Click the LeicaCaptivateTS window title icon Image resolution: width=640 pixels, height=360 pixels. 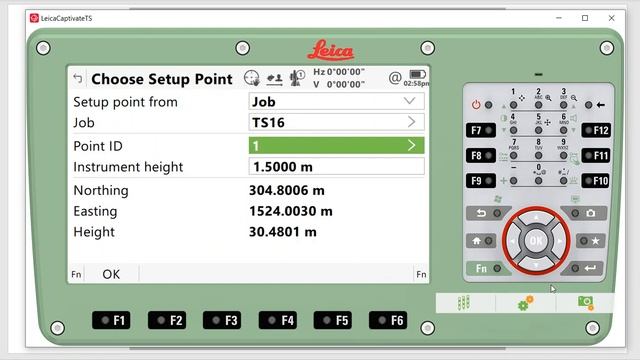[34, 18]
